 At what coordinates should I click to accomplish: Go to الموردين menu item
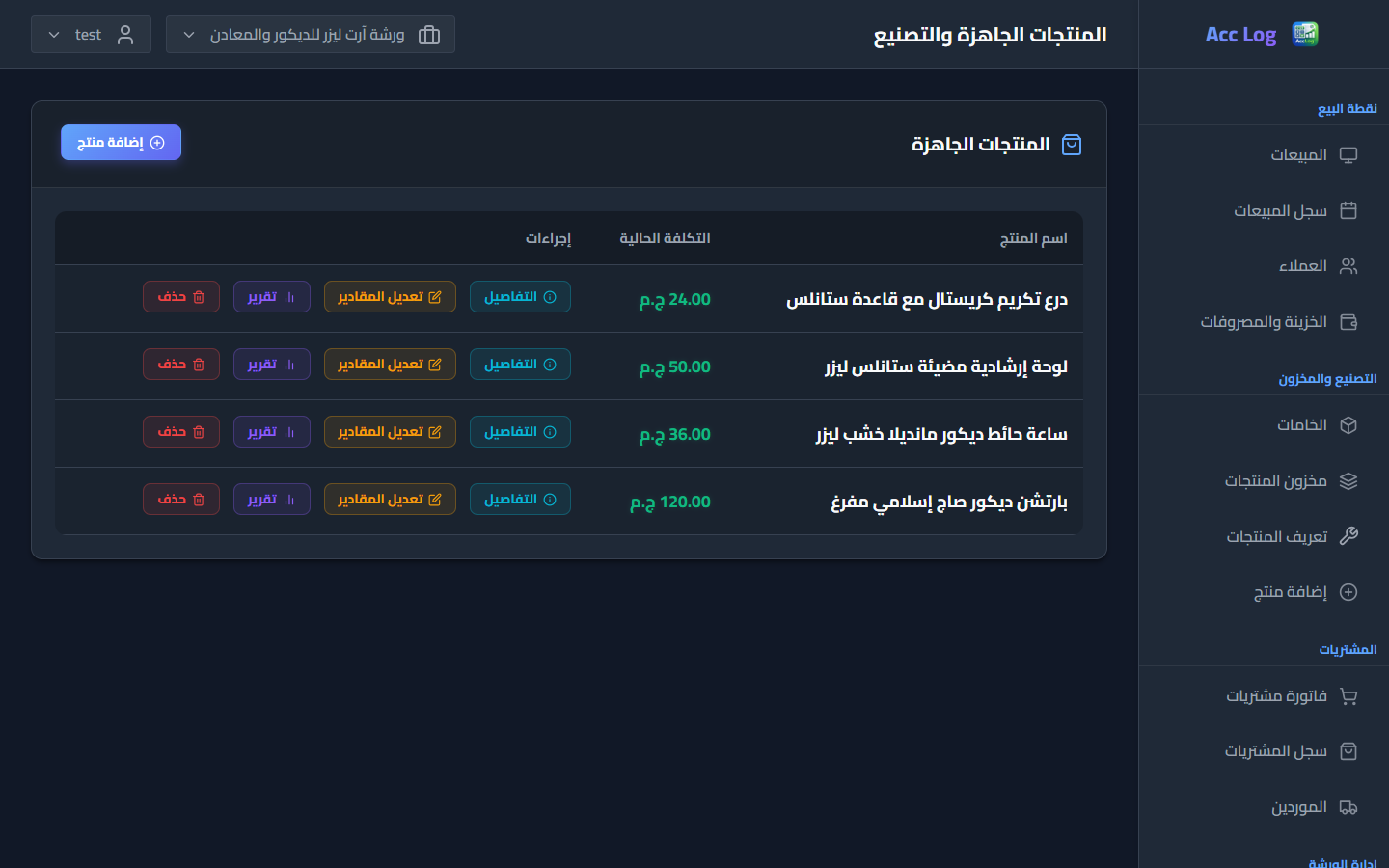tap(1264, 807)
